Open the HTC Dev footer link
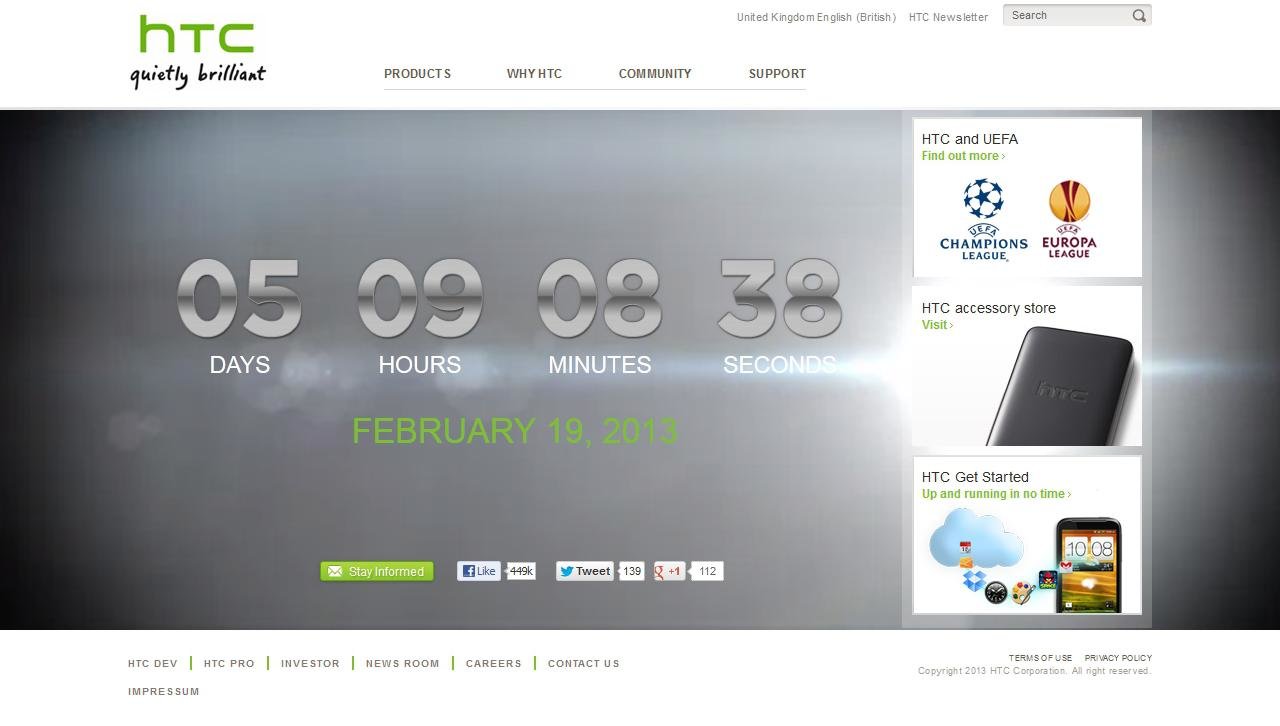The height and width of the screenshot is (726, 1280). [153, 663]
